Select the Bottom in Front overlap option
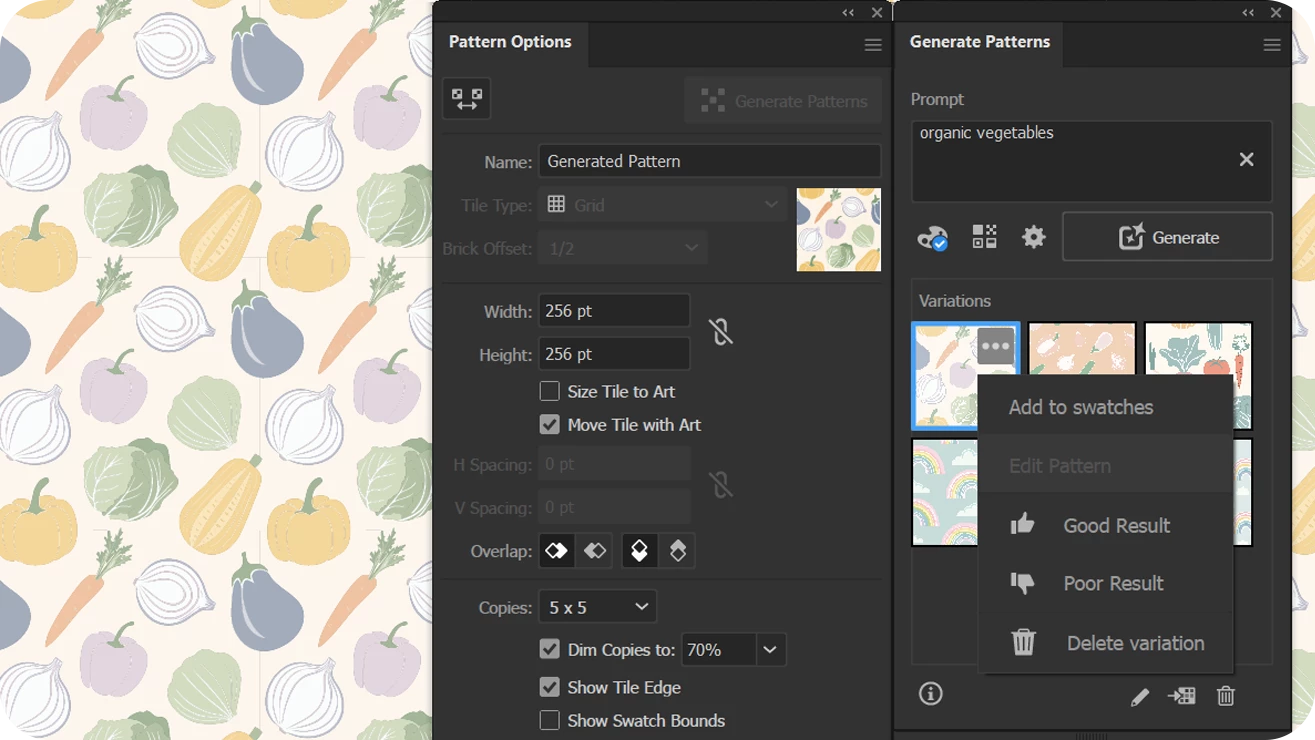 tap(678, 551)
